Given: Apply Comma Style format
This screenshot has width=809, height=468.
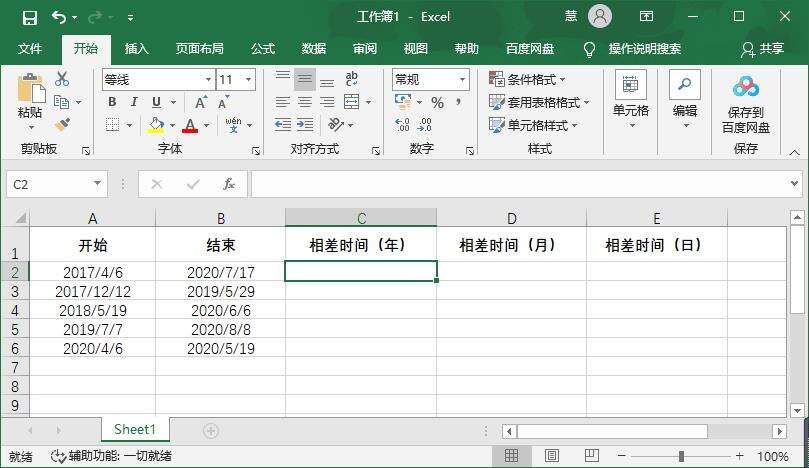Looking at the screenshot, I should [x=458, y=102].
